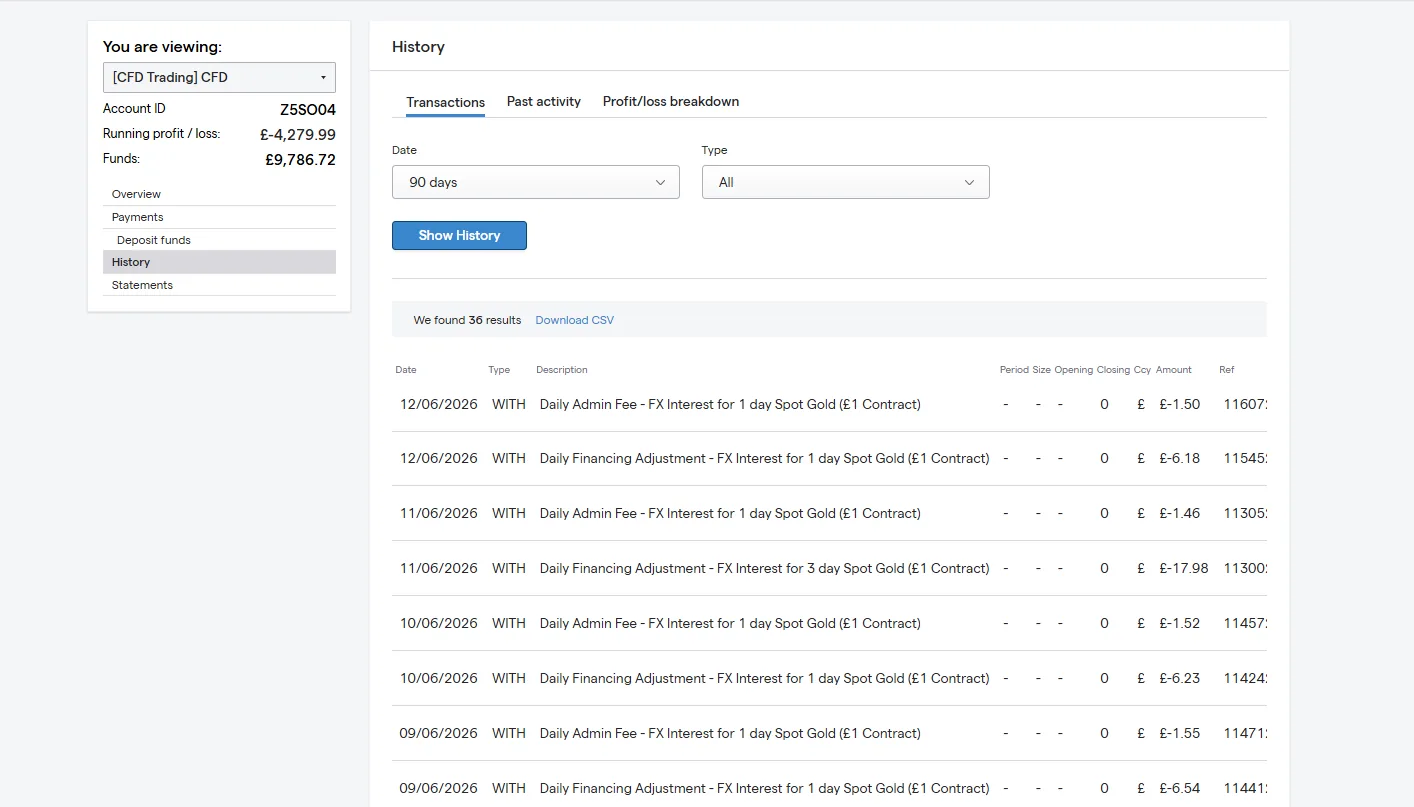
Task: Click the 12/06/2026 Daily Admin Fee description
Action: point(730,404)
